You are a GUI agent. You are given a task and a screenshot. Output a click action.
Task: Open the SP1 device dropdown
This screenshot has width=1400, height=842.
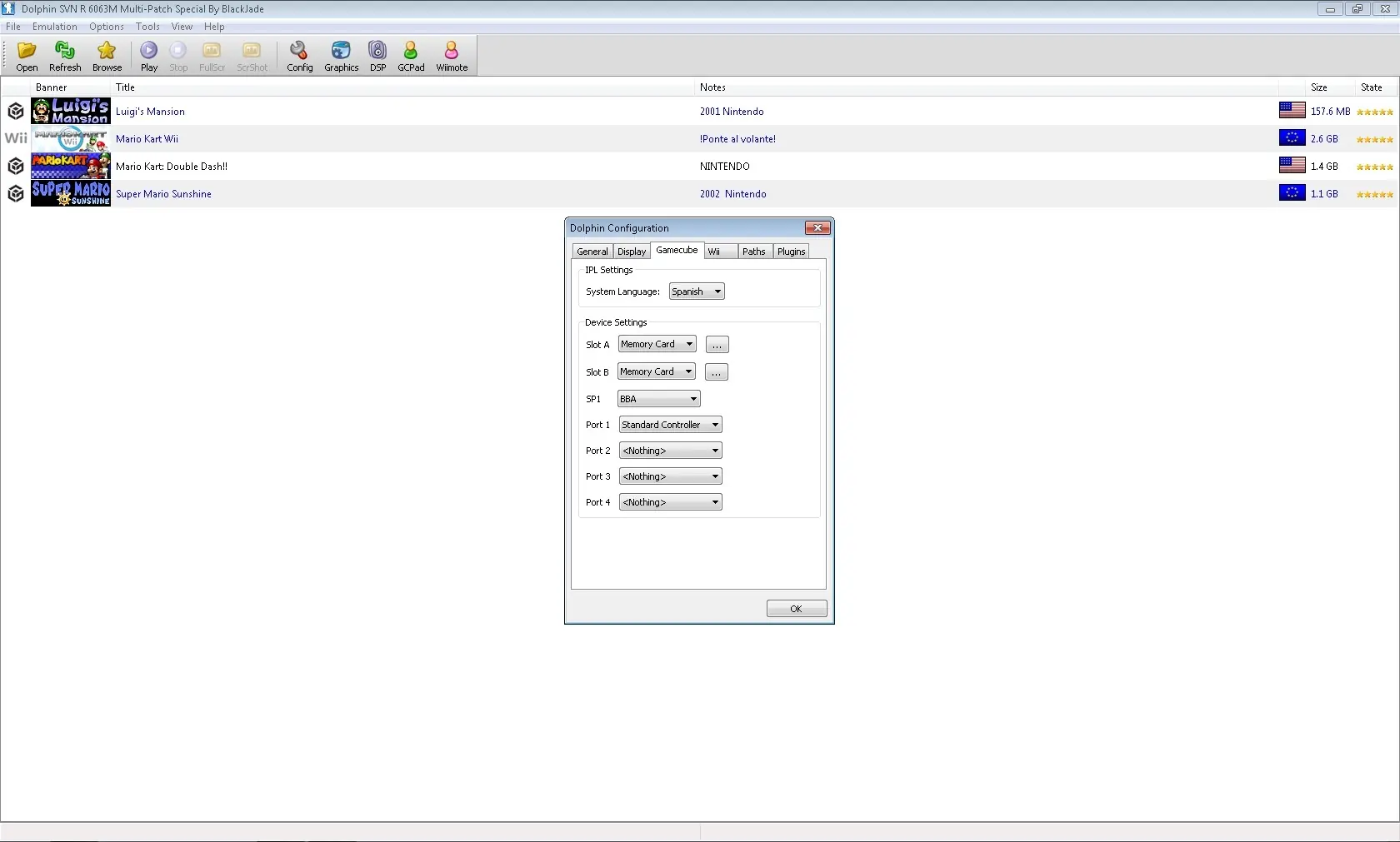pos(658,399)
